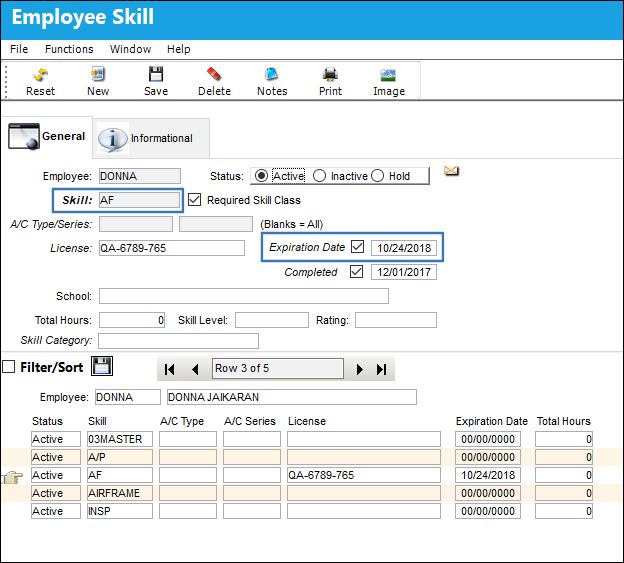Open the File menu
The image size is (624, 563).
point(19,49)
